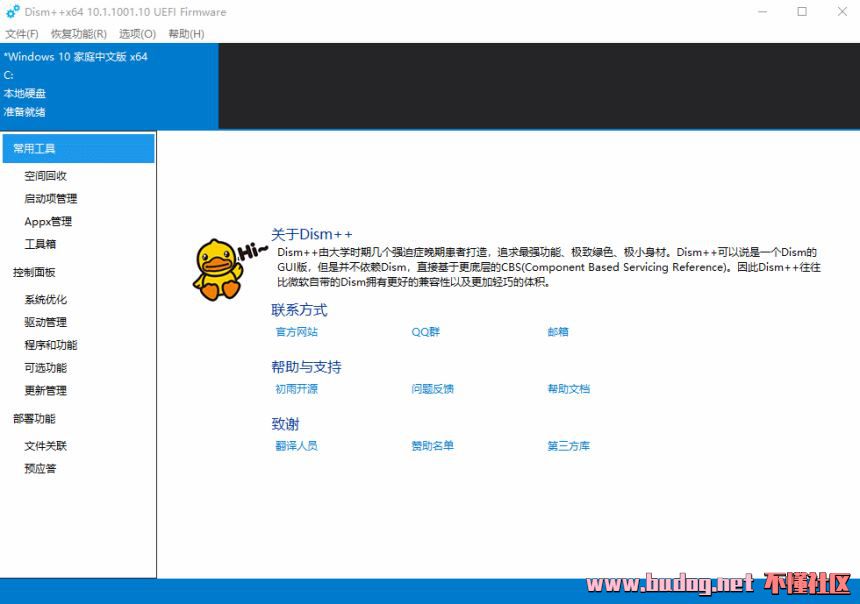The width and height of the screenshot is (860, 604).
Task: Open the 文件(F) menu
Action: [22, 34]
